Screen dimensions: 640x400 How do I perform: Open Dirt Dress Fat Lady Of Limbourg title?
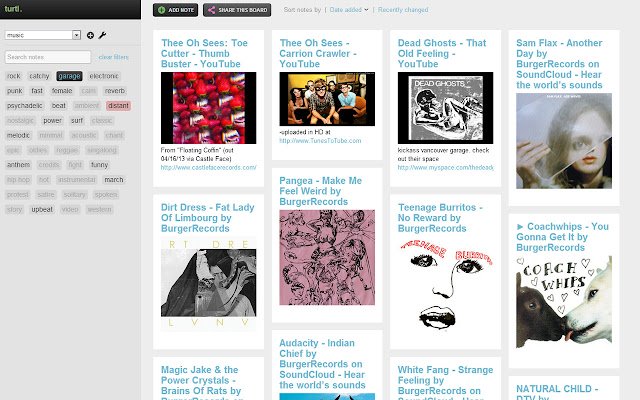(x=207, y=218)
